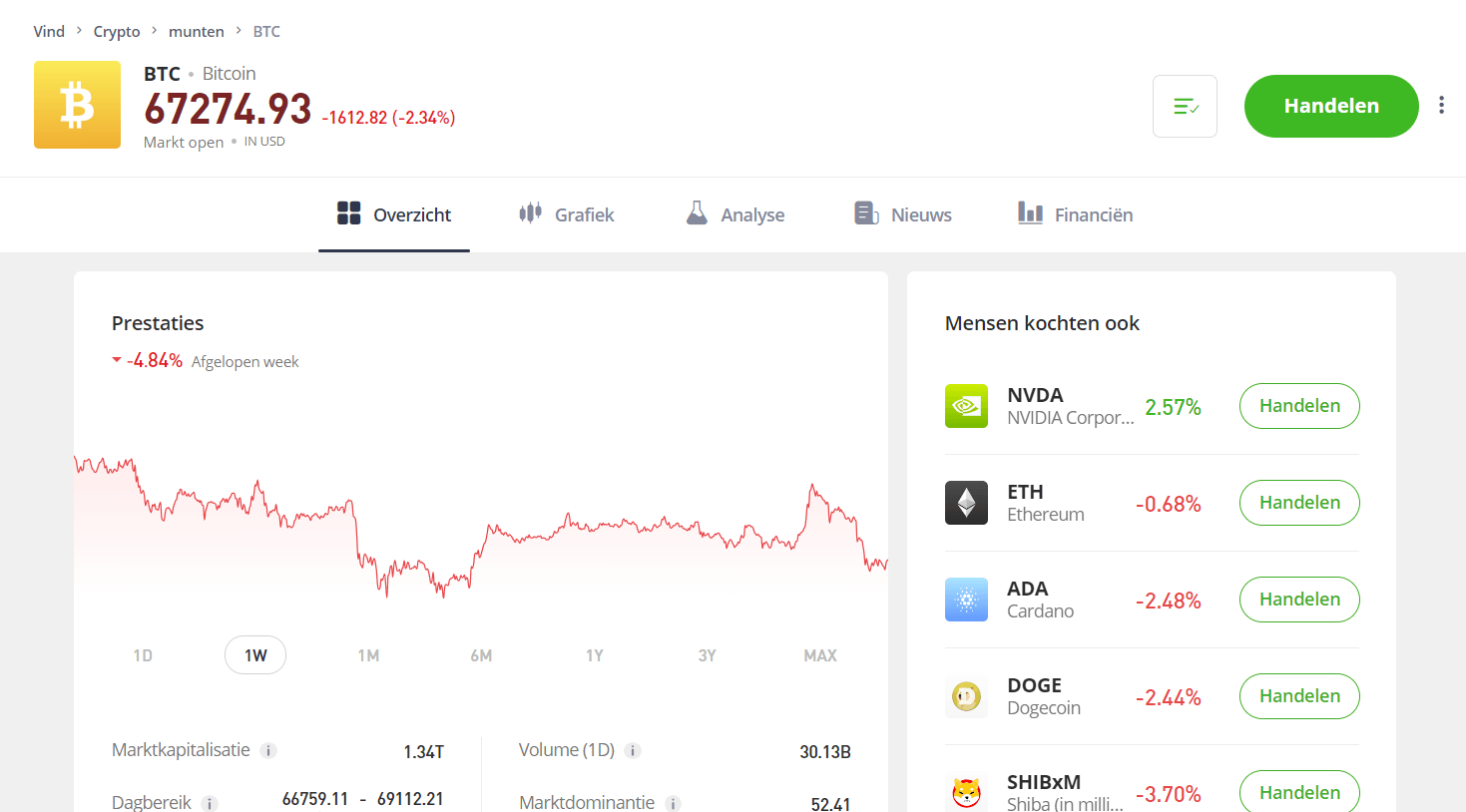Click the Overzicht grid icon
1466x812 pixels.
pos(349,212)
